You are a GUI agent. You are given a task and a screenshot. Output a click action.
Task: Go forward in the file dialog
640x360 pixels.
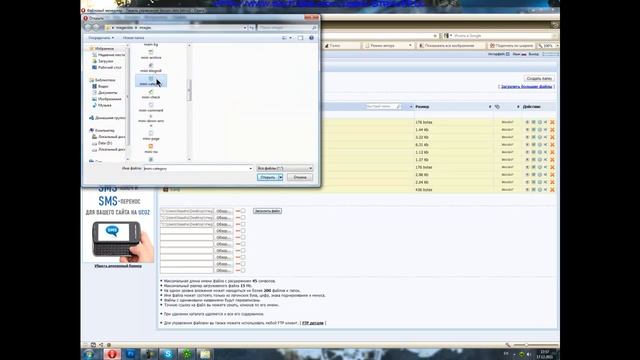(96, 27)
